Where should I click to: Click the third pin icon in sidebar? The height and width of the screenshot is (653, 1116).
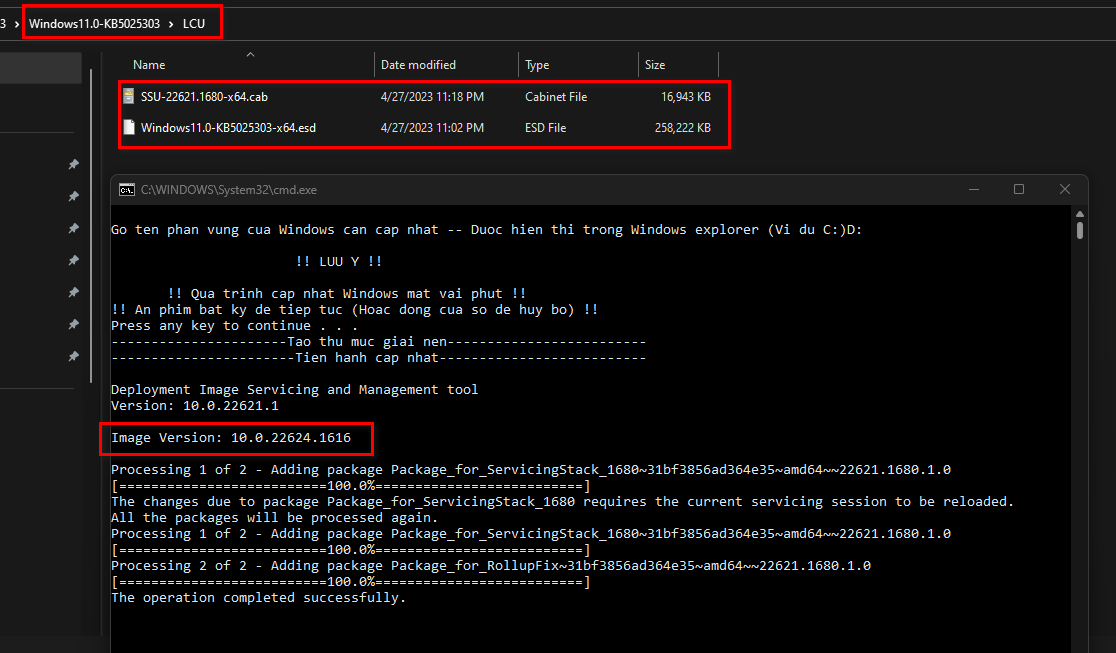[73, 229]
